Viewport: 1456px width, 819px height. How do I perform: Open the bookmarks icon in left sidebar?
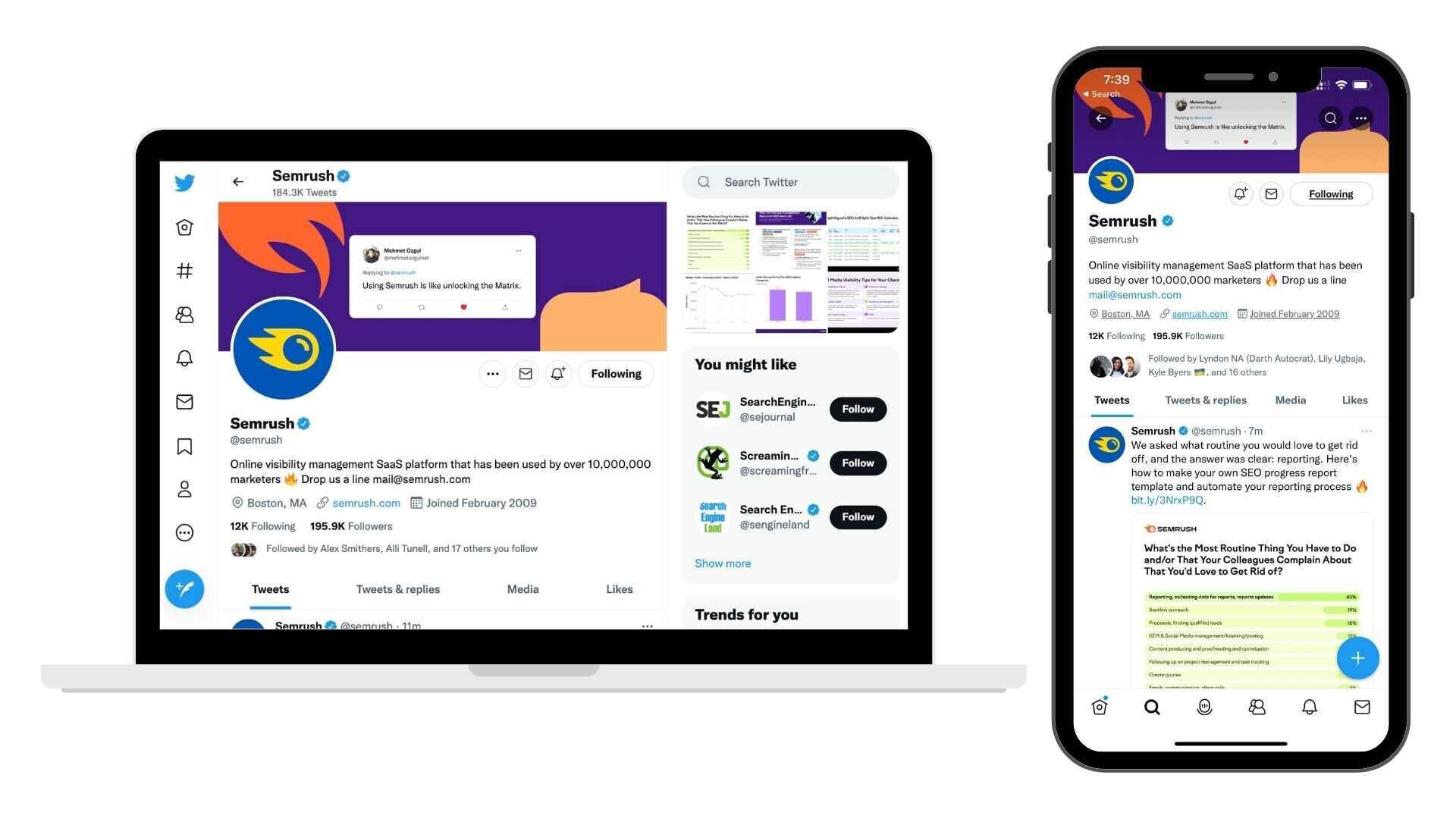(x=185, y=446)
